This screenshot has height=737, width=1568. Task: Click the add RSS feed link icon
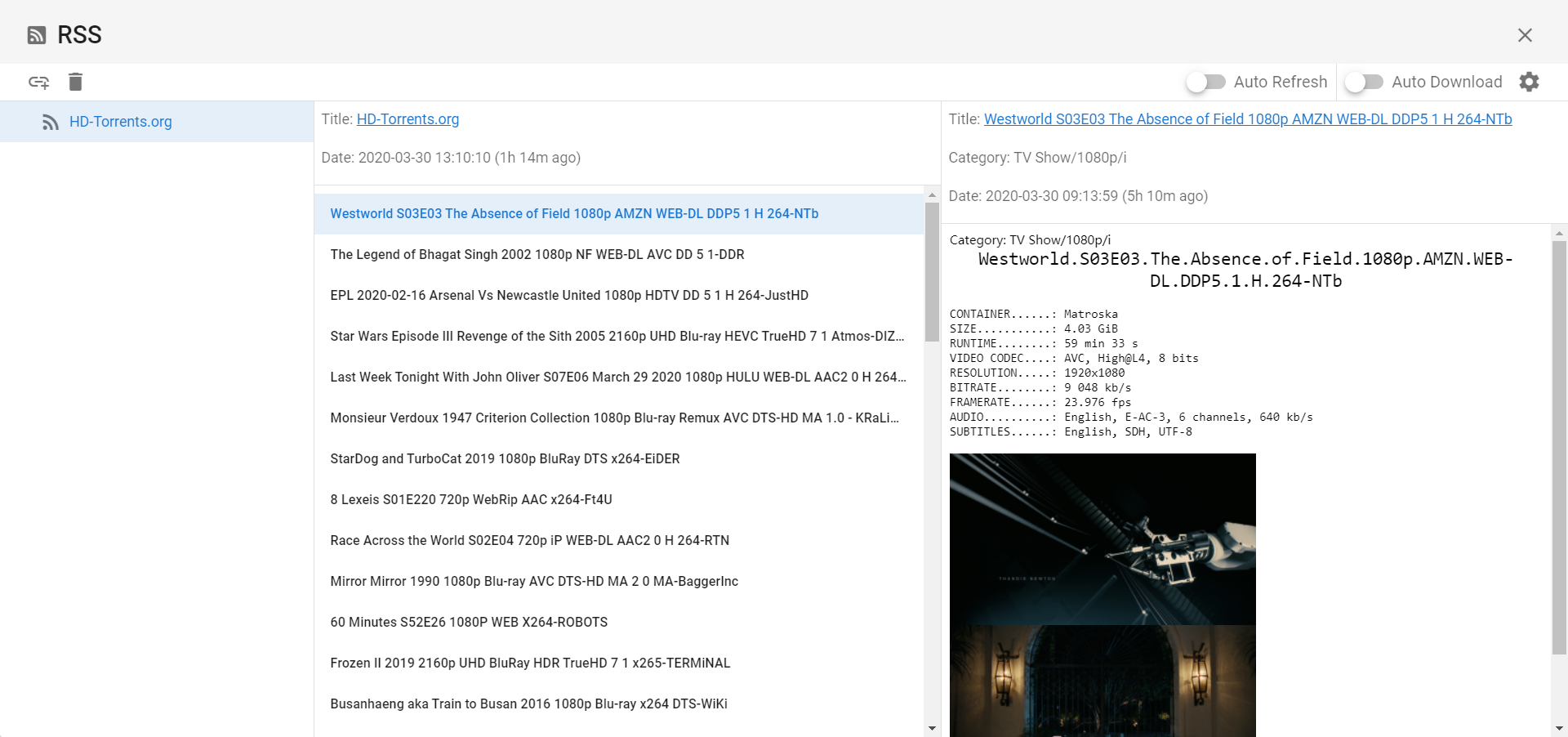pyautogui.click(x=38, y=82)
